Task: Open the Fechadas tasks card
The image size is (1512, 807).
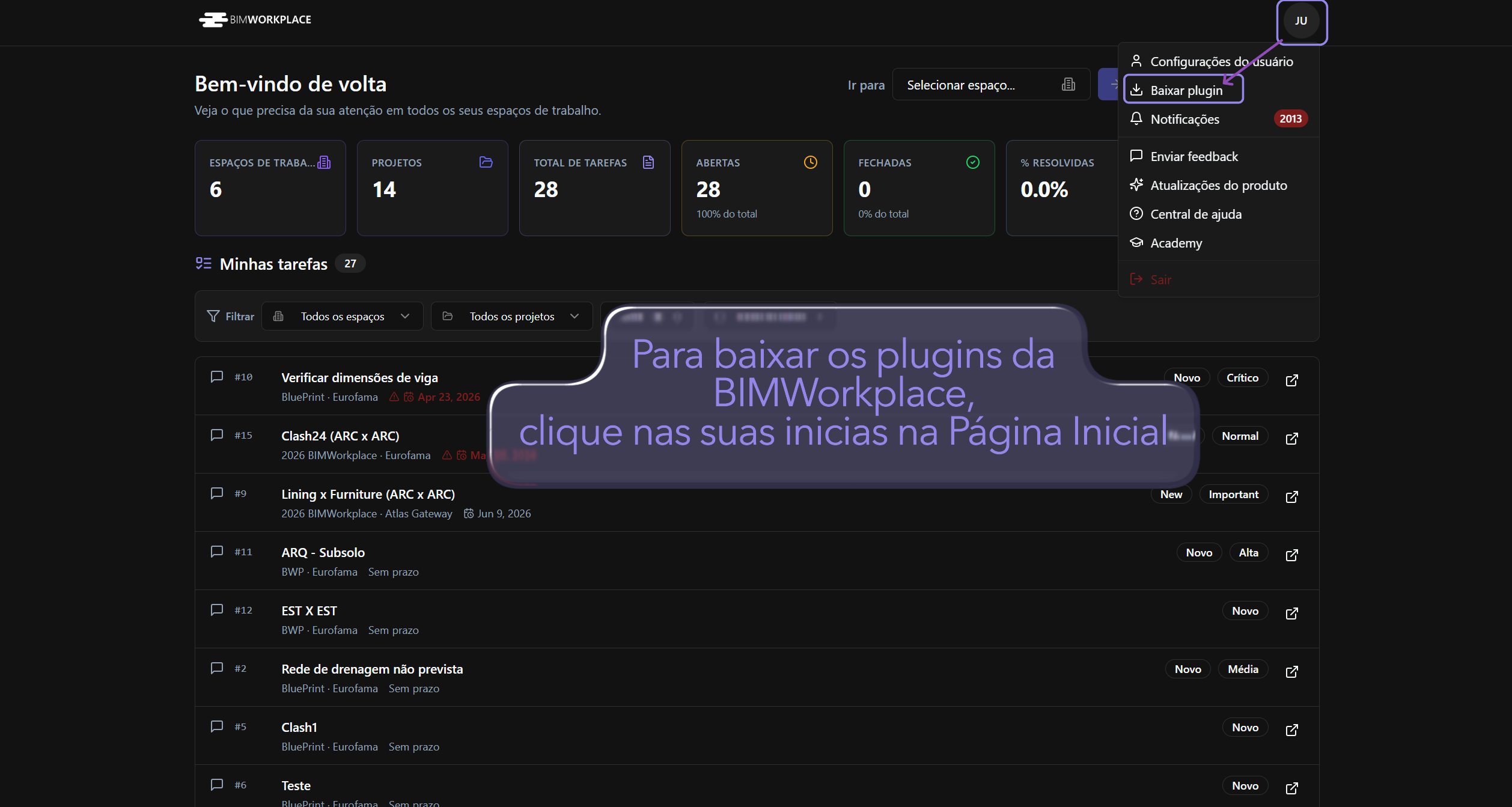Action: point(919,188)
